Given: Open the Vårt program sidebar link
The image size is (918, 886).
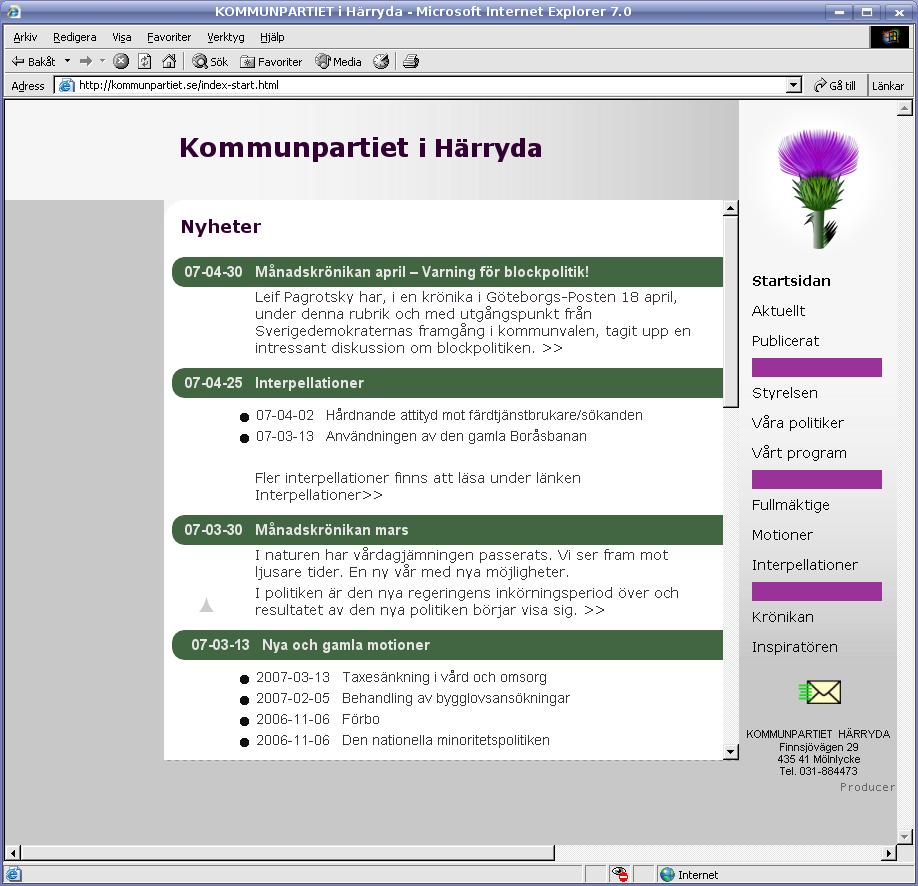Looking at the screenshot, I should point(799,453).
